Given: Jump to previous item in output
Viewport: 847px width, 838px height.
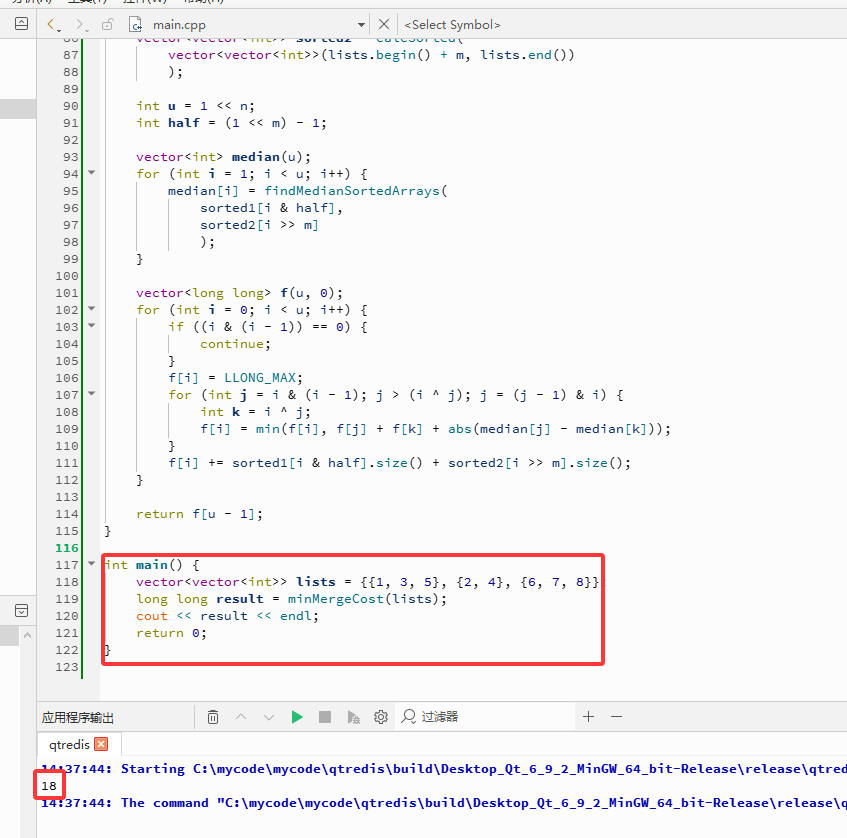Looking at the screenshot, I should (241, 717).
